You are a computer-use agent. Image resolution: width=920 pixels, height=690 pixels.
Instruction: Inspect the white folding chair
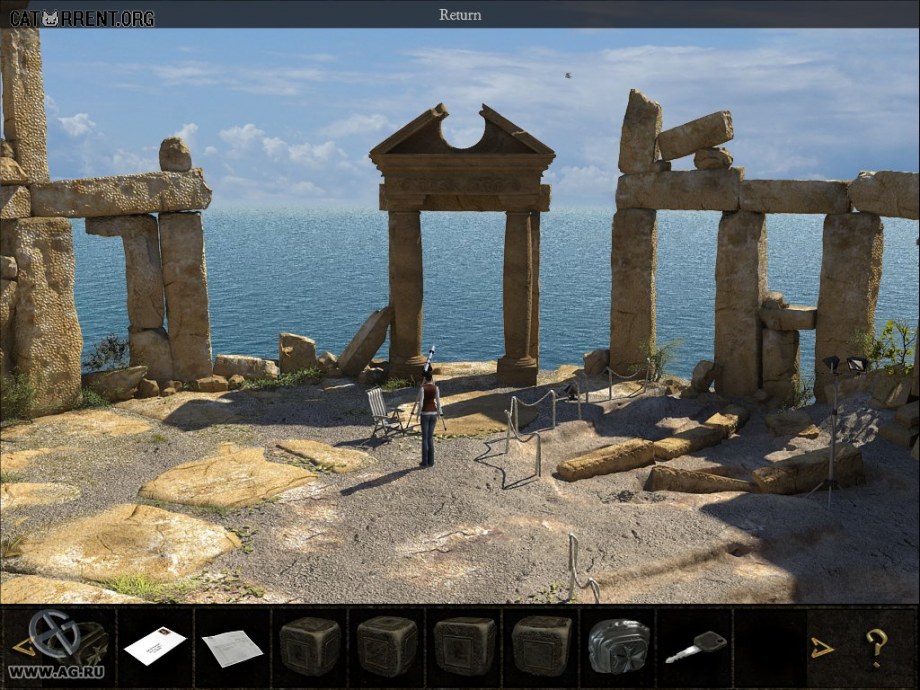pyautogui.click(x=384, y=413)
